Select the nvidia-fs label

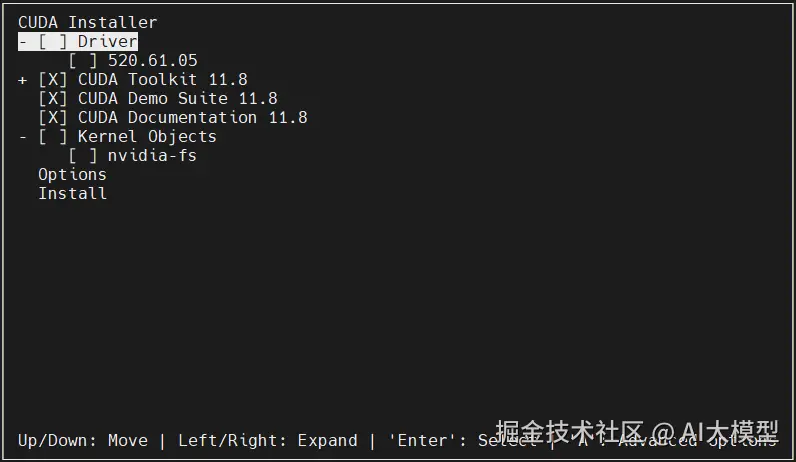152,156
